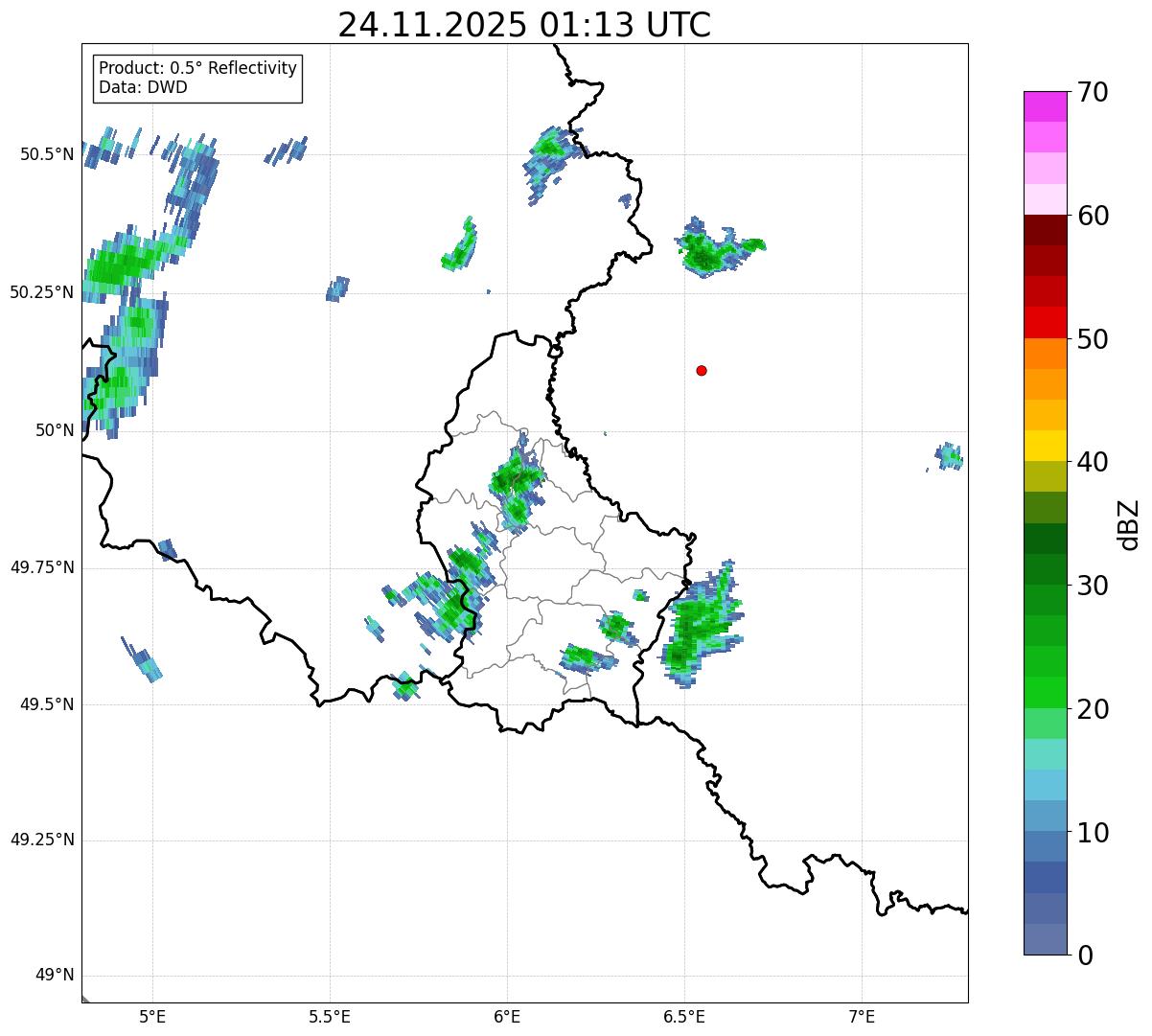Viewport: 1152px width, 1036px height.
Task: Click the "49.5°N" latitude label
Action: pos(46,704)
